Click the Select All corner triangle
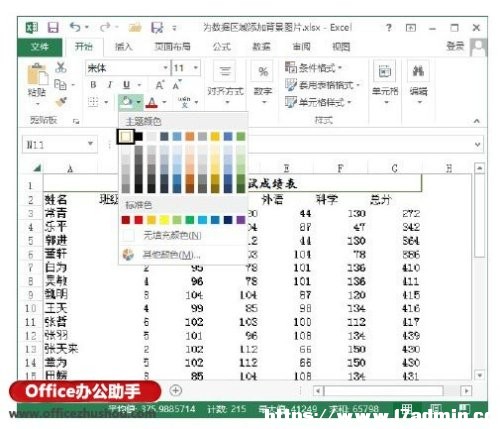 click(x=37, y=167)
